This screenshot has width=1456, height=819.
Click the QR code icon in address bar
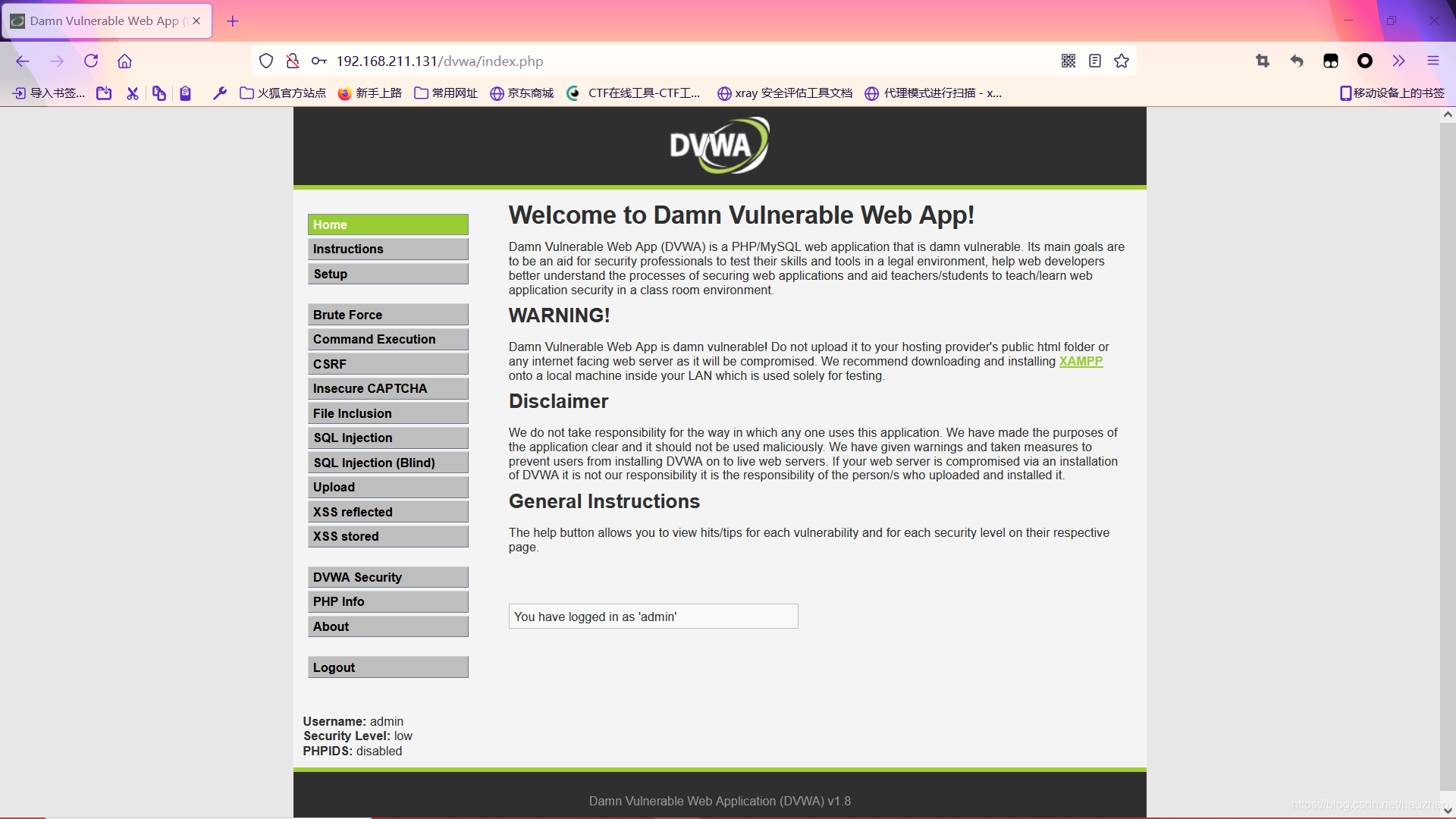point(1068,61)
